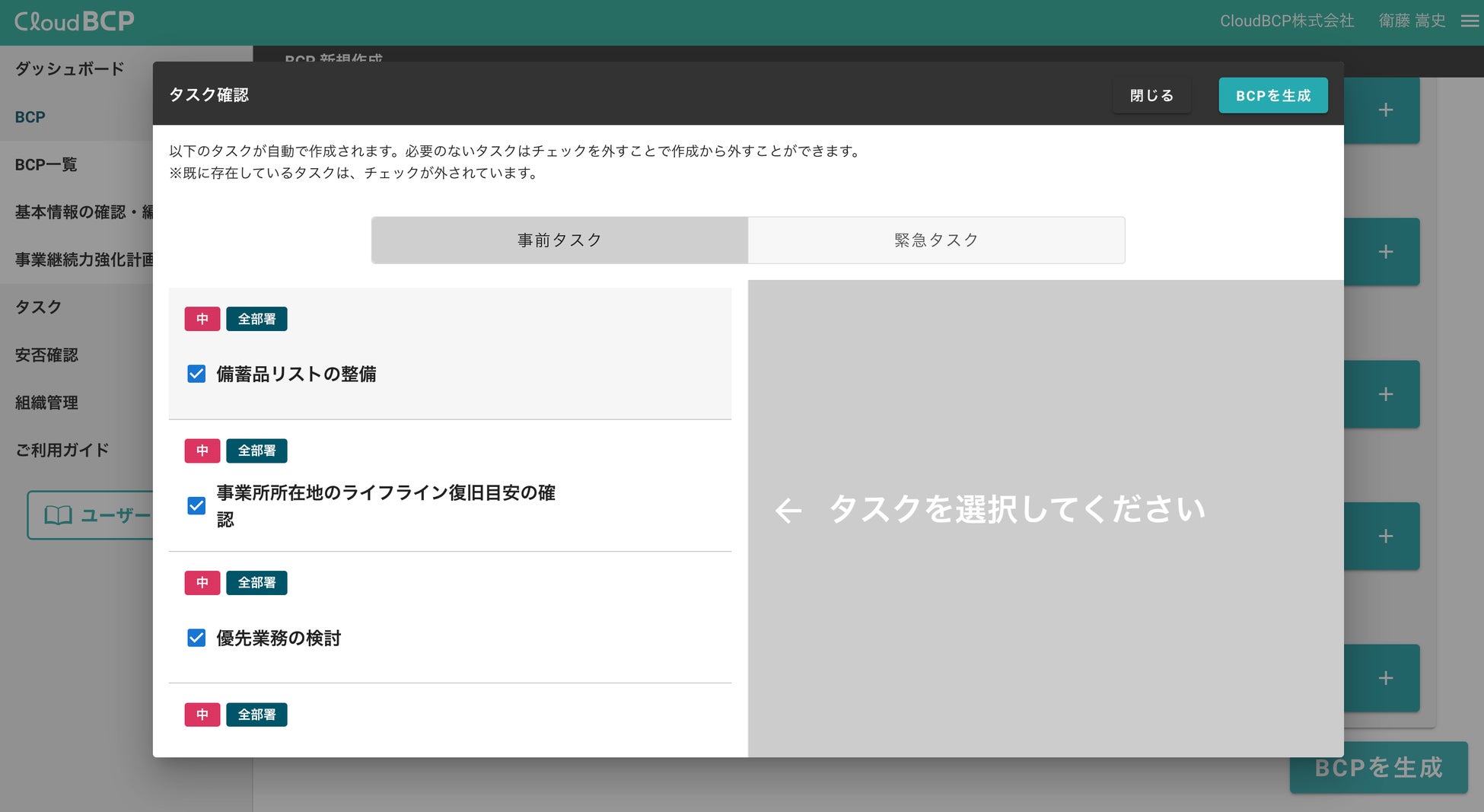Viewport: 1484px width, 812px height.
Task: Click the topmost plus icon button
Action: [x=1385, y=110]
